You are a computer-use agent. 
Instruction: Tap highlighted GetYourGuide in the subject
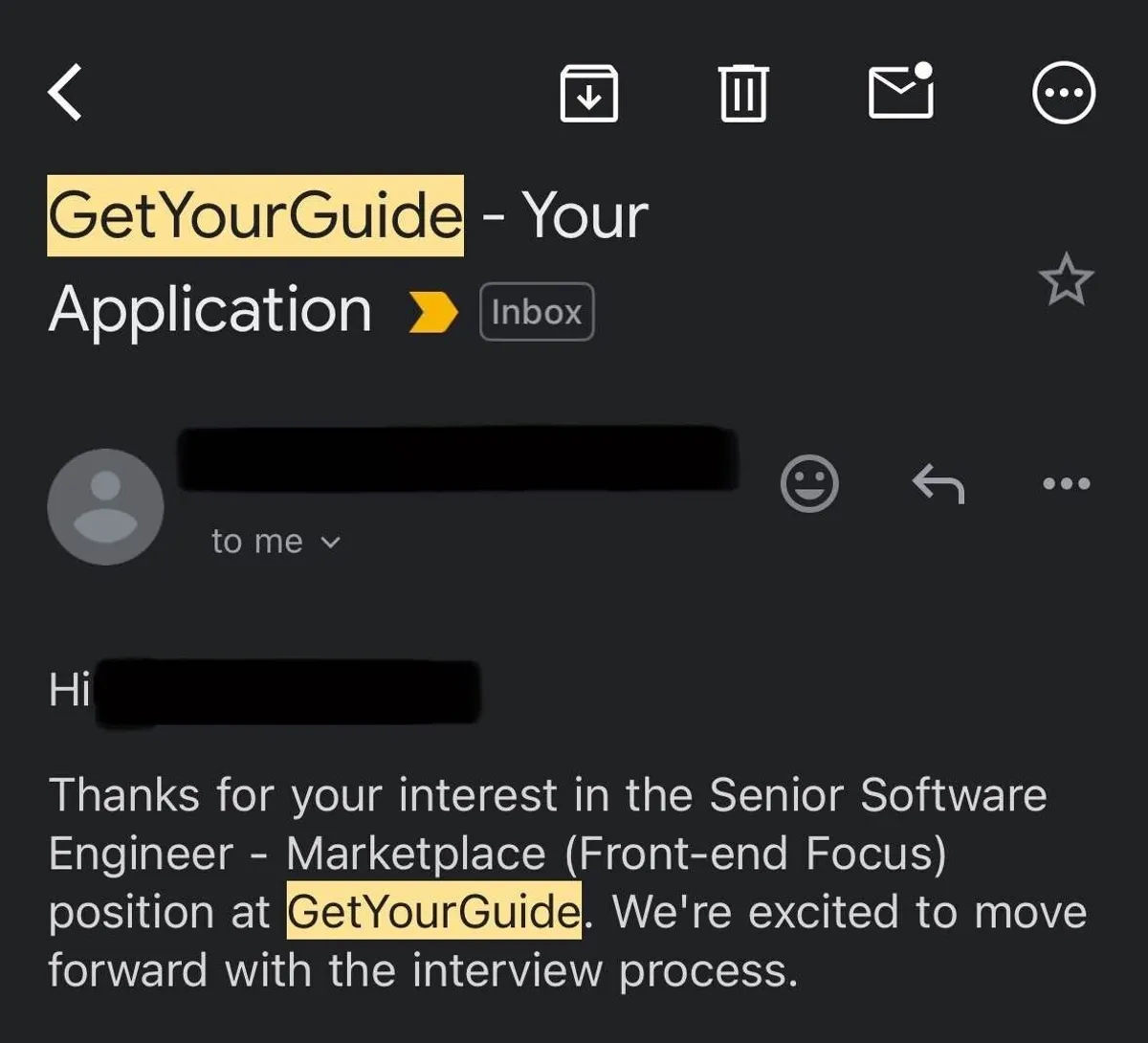tap(255, 216)
